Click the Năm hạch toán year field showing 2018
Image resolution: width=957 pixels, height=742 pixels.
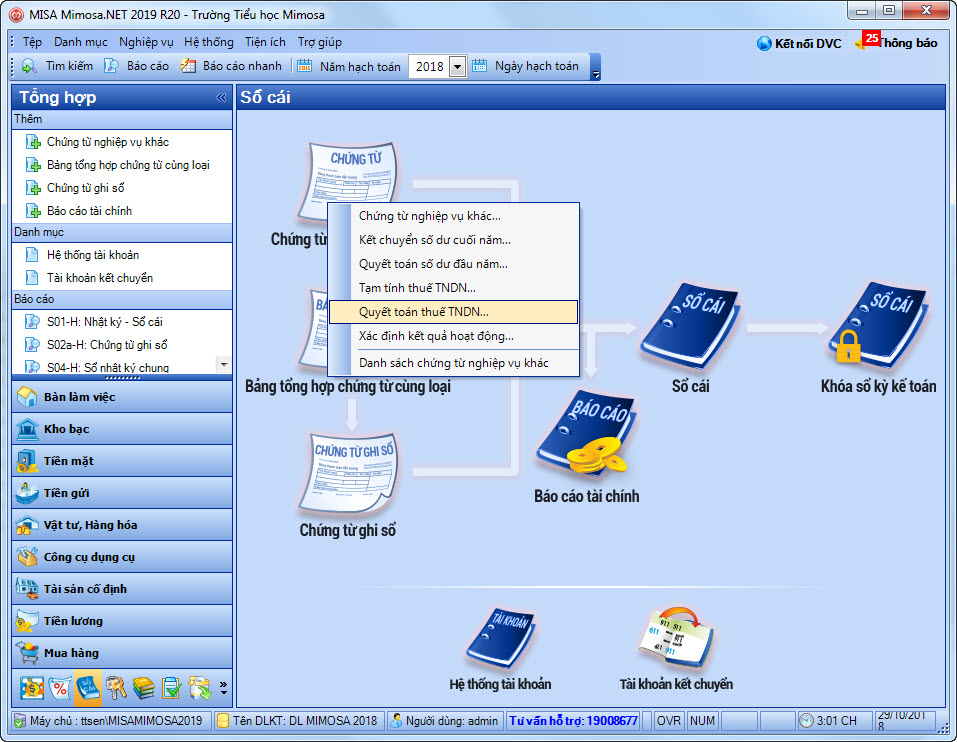[430, 67]
